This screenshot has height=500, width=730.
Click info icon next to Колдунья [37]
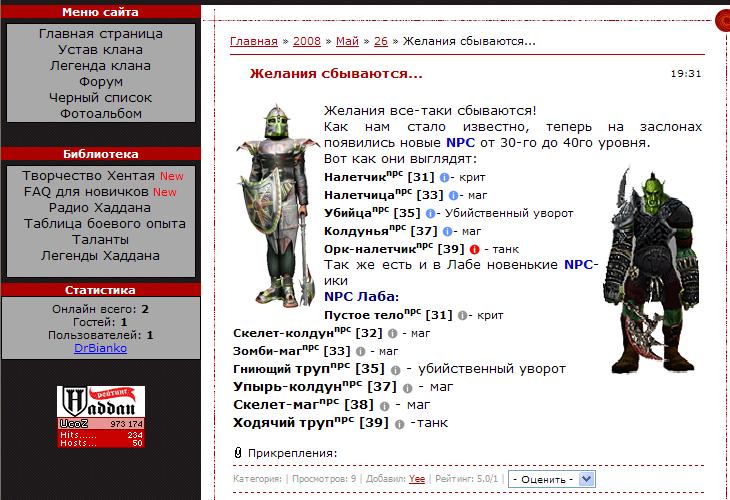point(447,231)
